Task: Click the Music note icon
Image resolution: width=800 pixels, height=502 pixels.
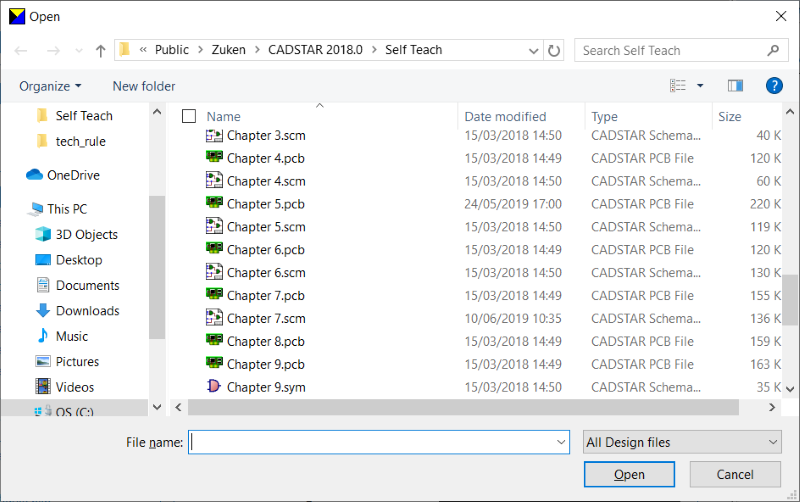Action: coord(43,336)
